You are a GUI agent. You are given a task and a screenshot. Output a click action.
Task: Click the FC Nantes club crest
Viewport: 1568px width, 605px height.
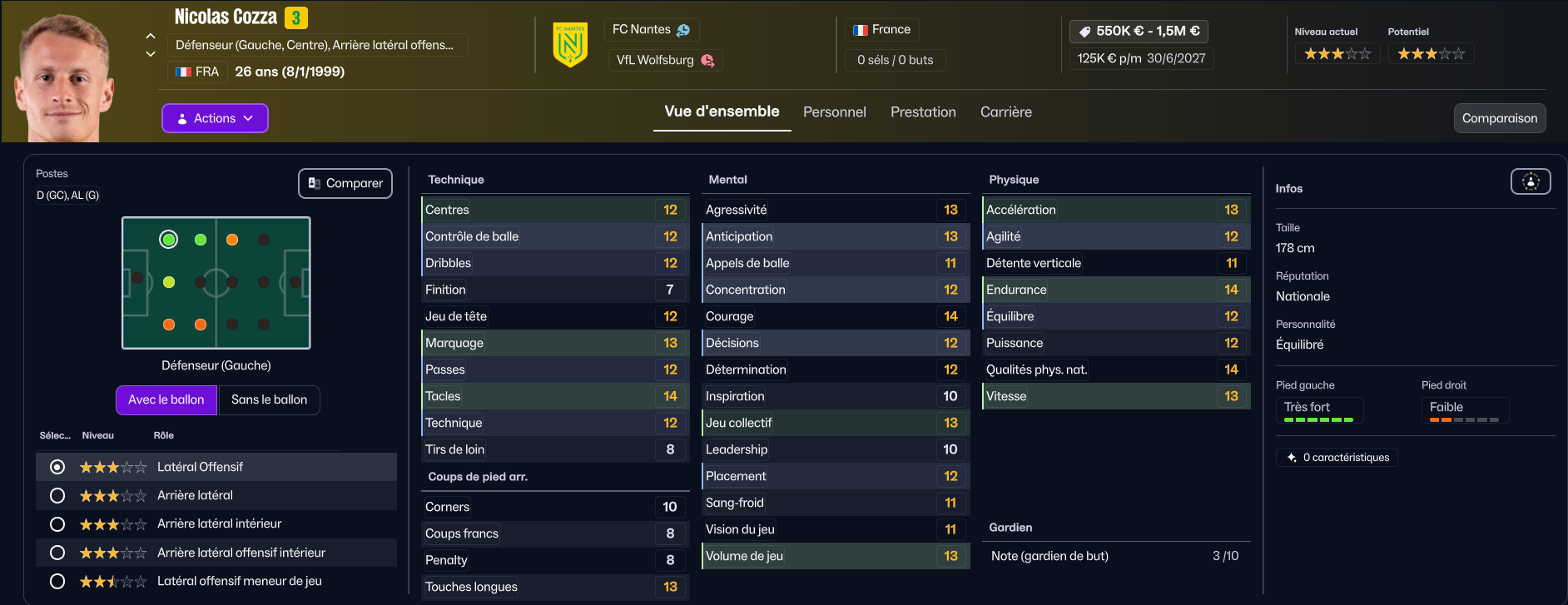[570, 45]
